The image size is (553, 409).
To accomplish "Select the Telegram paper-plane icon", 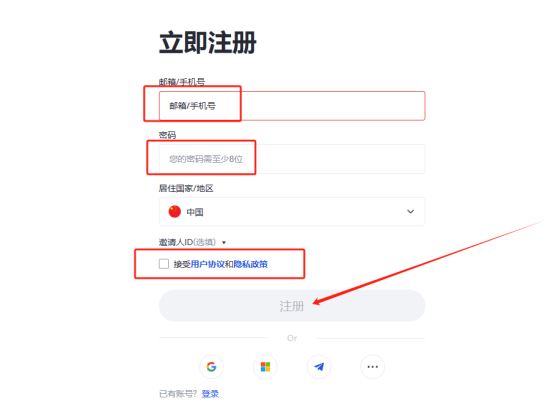I will pos(319,367).
